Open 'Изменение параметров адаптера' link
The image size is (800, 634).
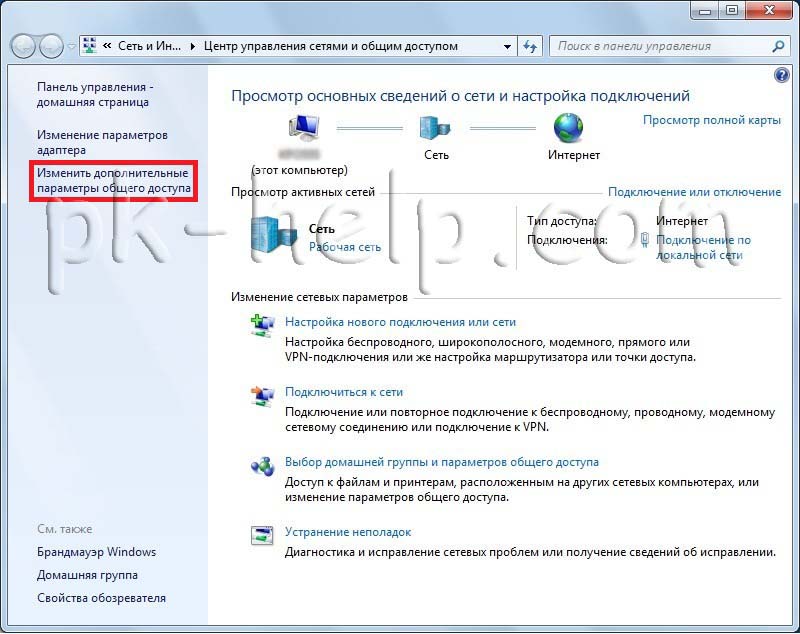pos(102,142)
